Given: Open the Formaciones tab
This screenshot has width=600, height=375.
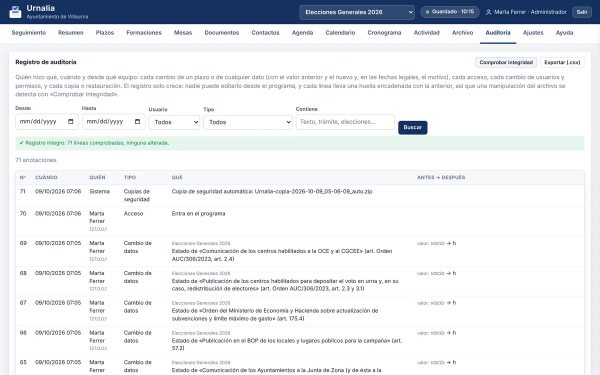Looking at the screenshot, I should point(144,33).
